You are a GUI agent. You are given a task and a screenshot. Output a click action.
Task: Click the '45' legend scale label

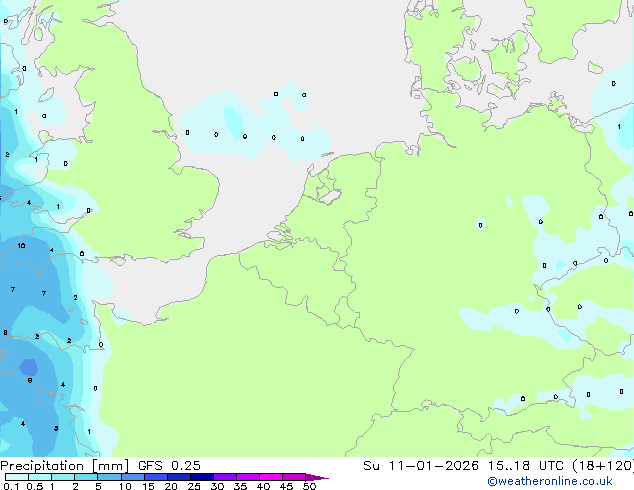(x=286, y=486)
